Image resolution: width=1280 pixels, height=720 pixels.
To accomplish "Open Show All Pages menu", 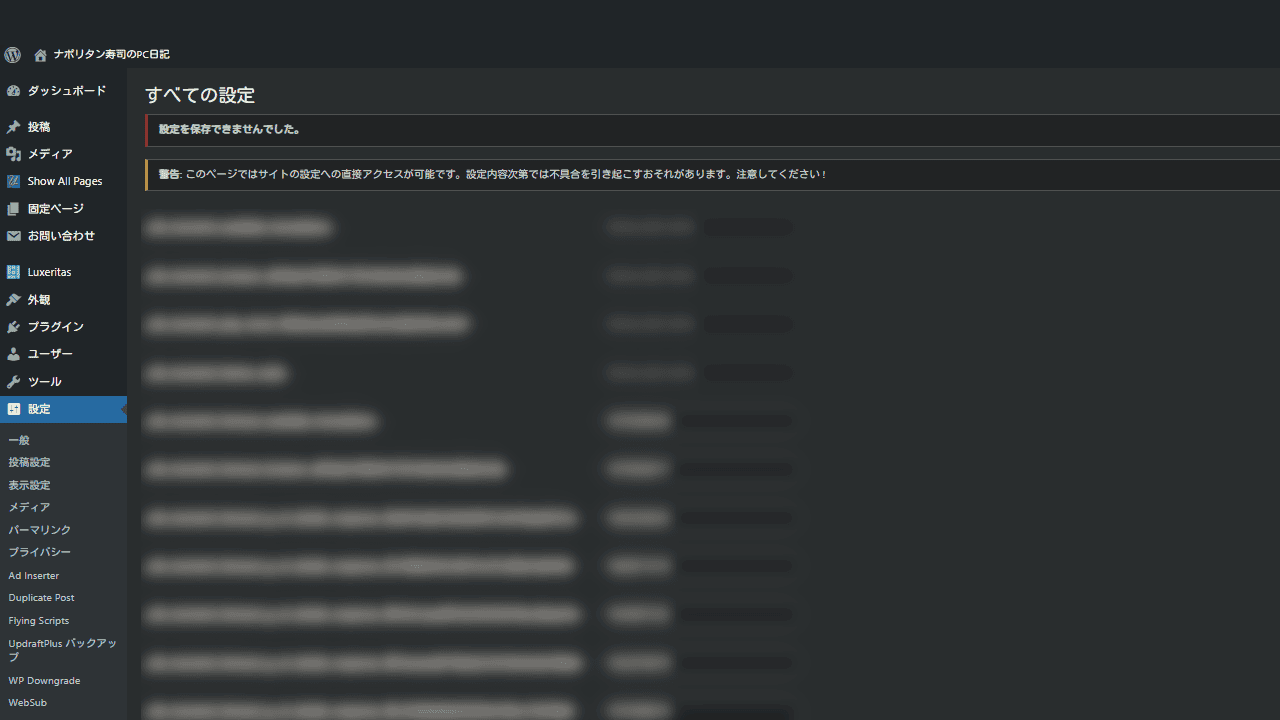I will [x=63, y=181].
